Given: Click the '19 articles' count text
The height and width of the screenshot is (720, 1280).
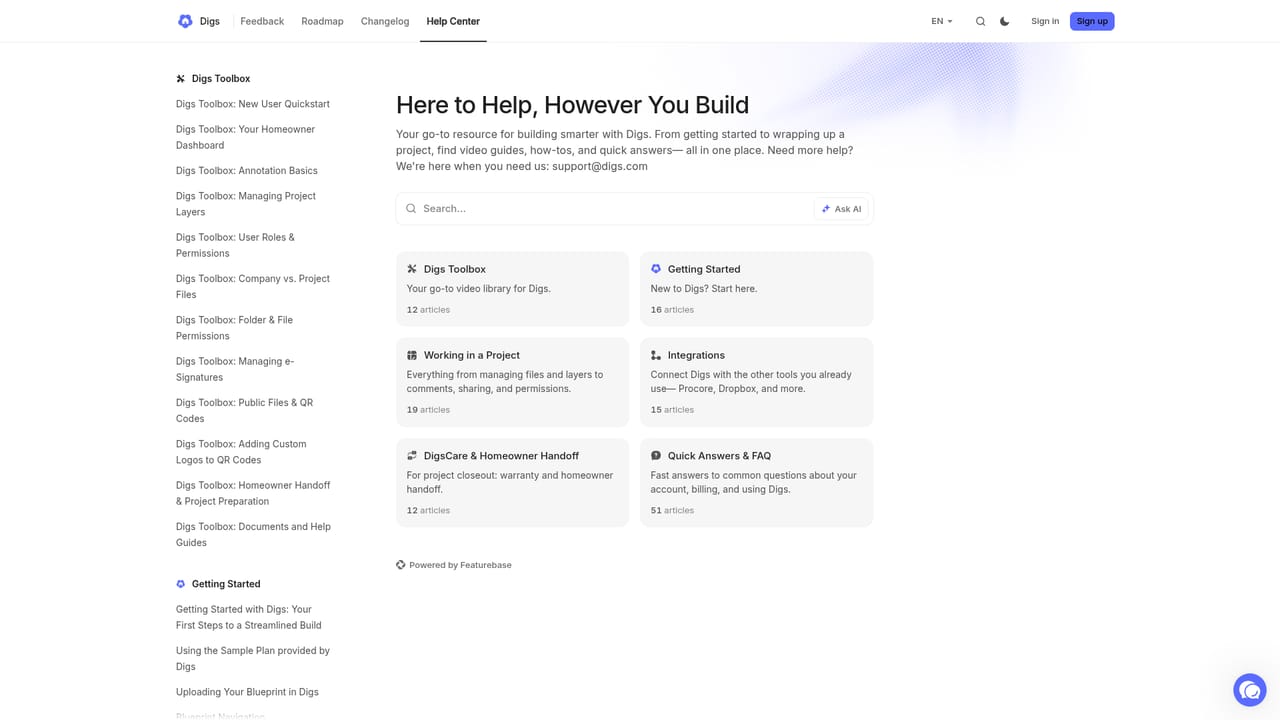Looking at the screenshot, I should click(x=428, y=410).
